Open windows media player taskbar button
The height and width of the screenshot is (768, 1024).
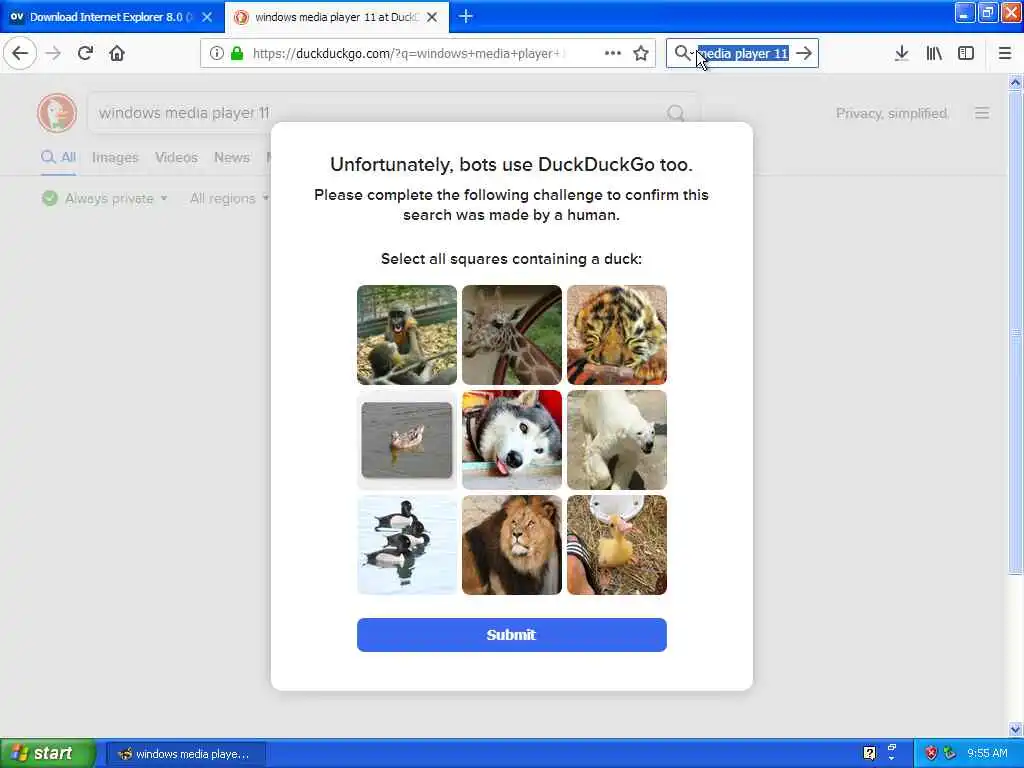(x=185, y=754)
